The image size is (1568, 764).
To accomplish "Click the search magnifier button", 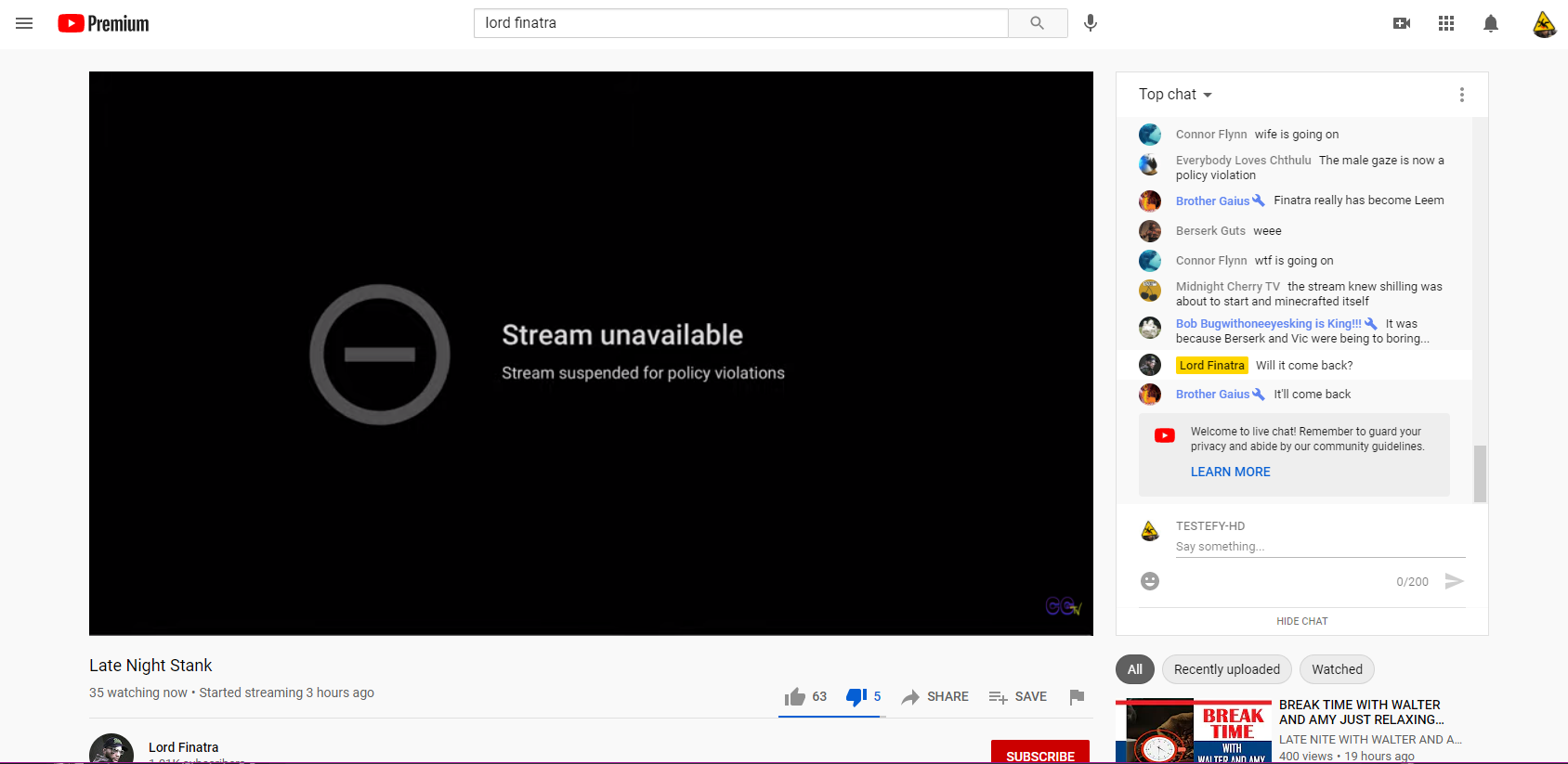I will point(1038,23).
